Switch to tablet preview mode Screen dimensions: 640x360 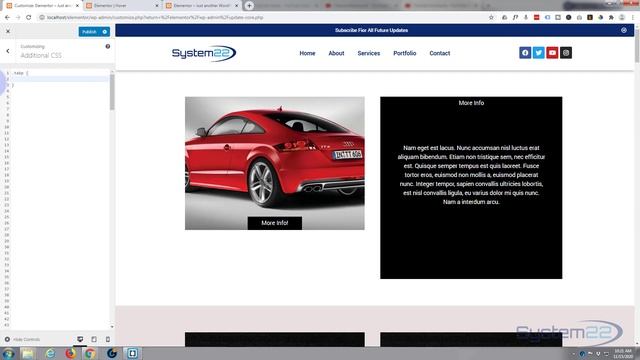[x=94, y=339]
